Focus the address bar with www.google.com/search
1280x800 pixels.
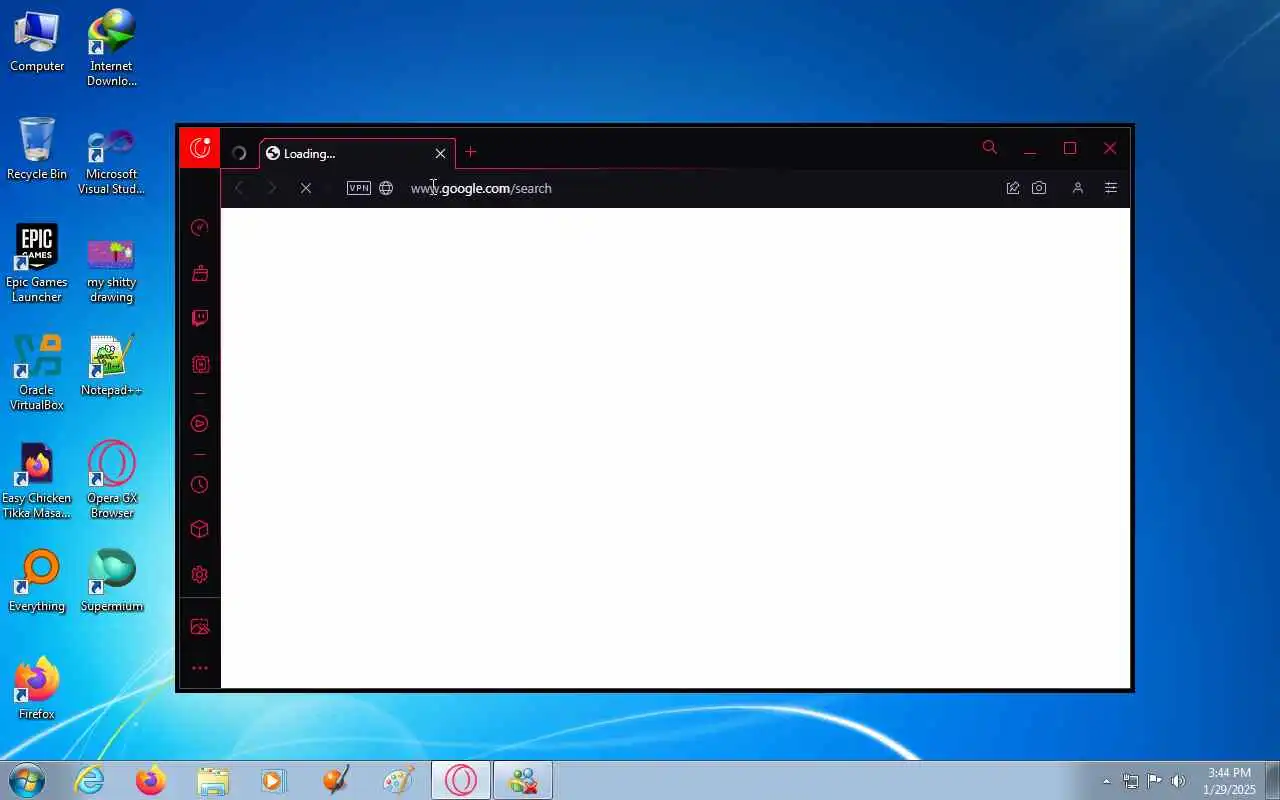pyautogui.click(x=700, y=188)
